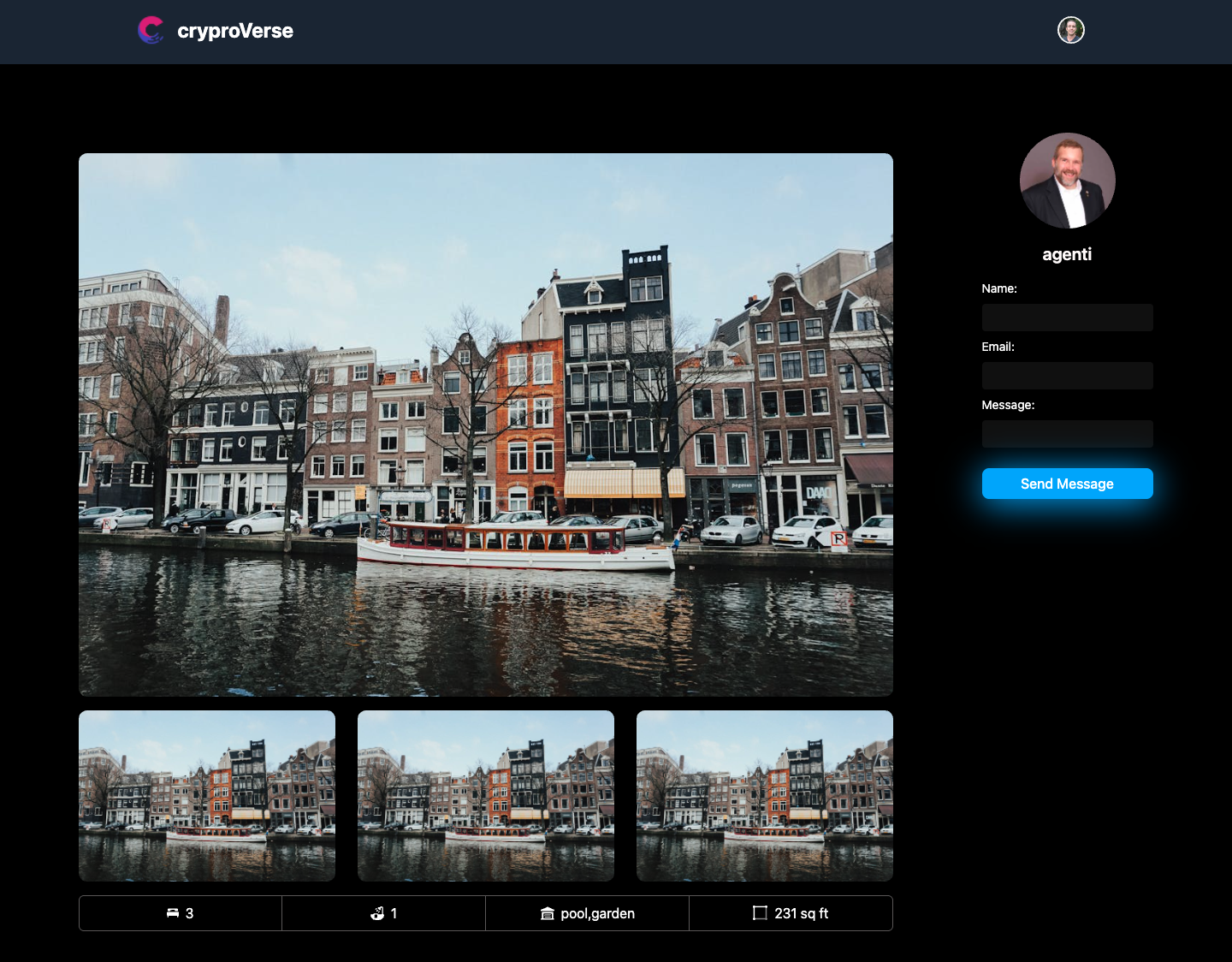Open the main canal property photo
1232x962 pixels.
pyautogui.click(x=486, y=425)
